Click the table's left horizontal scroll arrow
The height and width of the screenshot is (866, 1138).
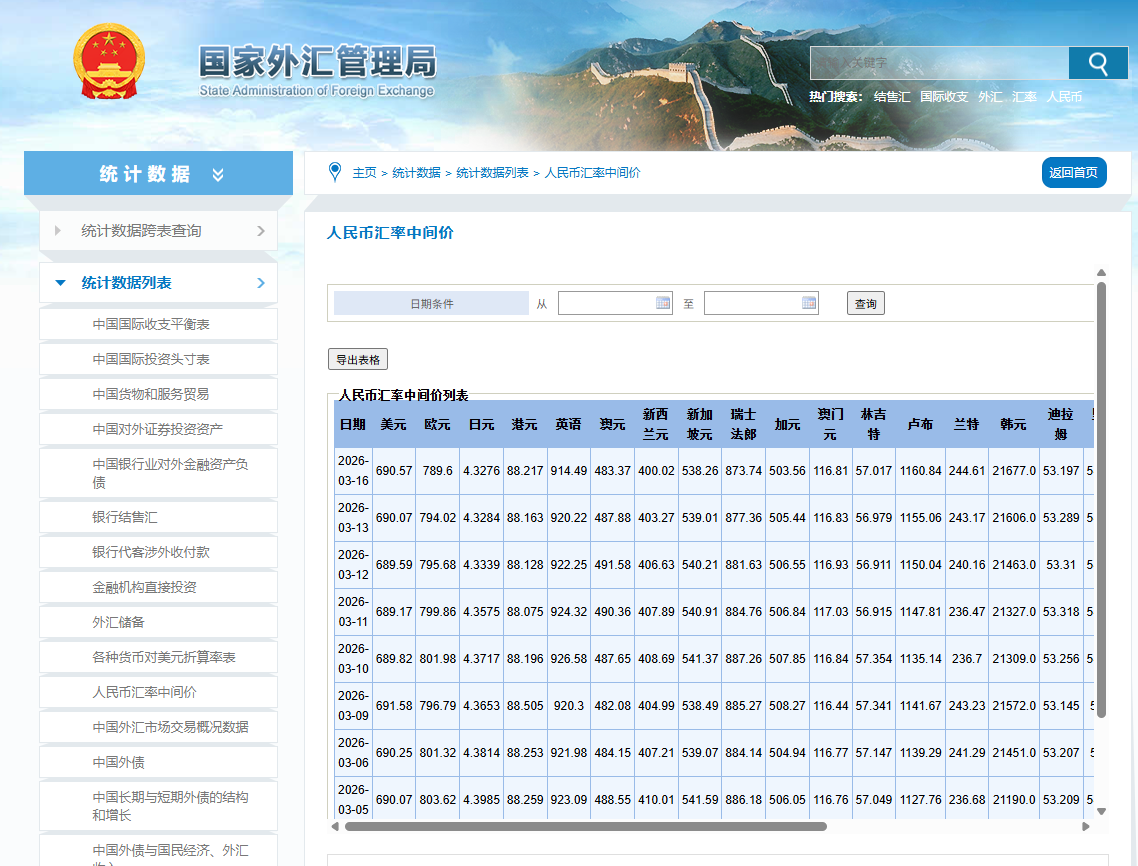[335, 827]
